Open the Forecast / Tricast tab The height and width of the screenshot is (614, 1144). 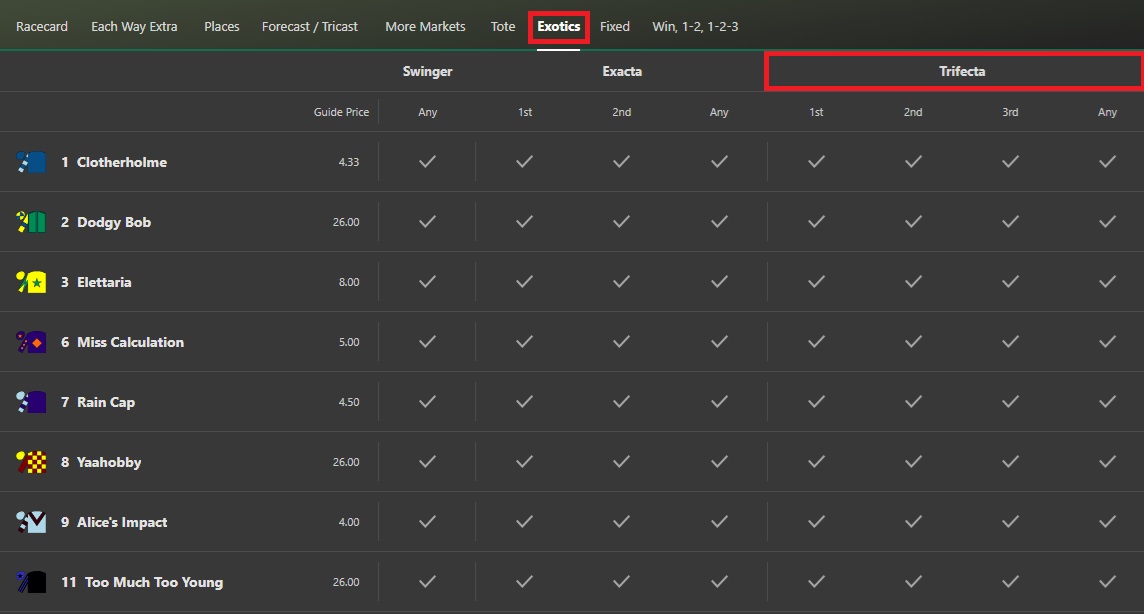(x=310, y=26)
